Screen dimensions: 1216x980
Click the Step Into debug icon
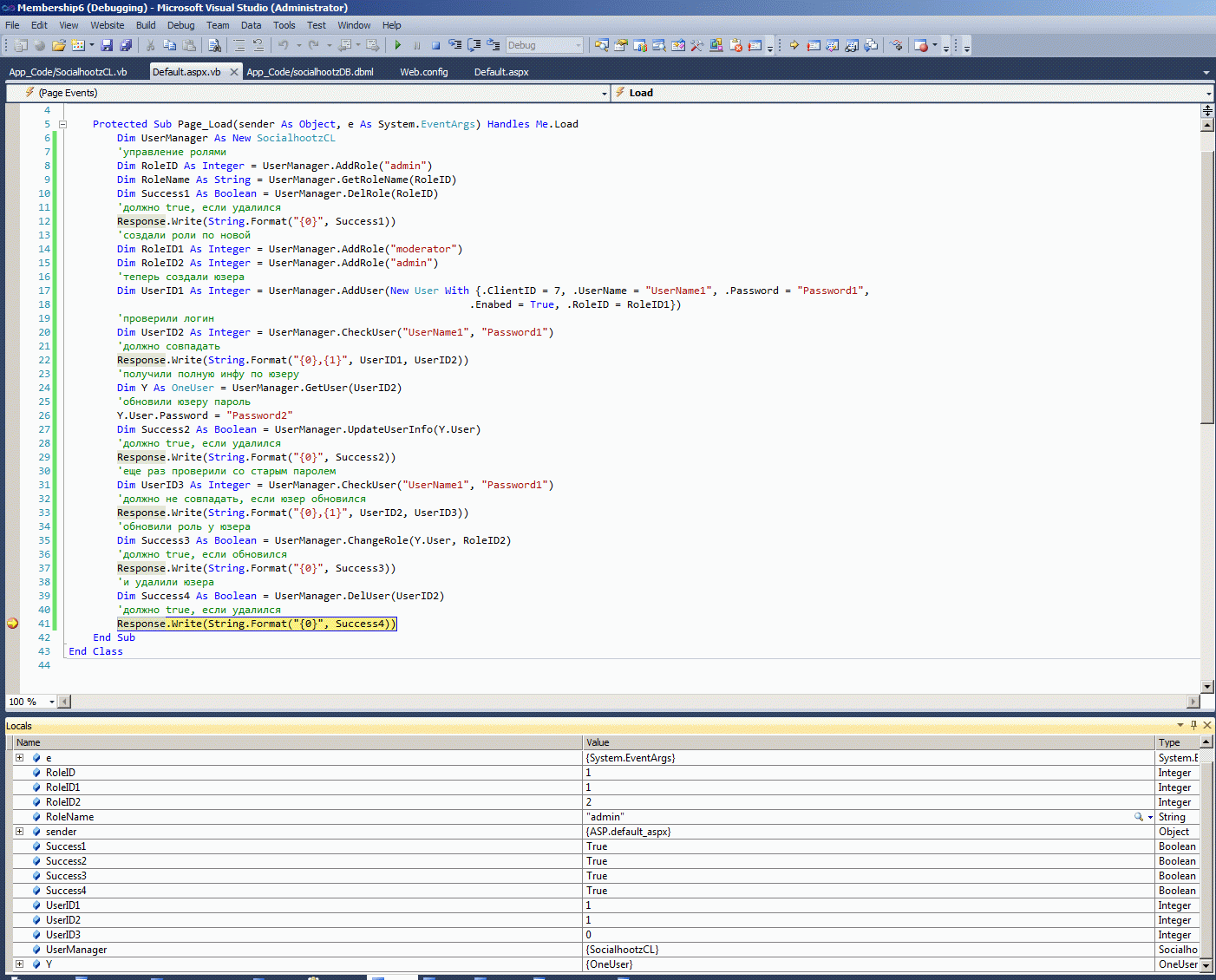[455, 45]
